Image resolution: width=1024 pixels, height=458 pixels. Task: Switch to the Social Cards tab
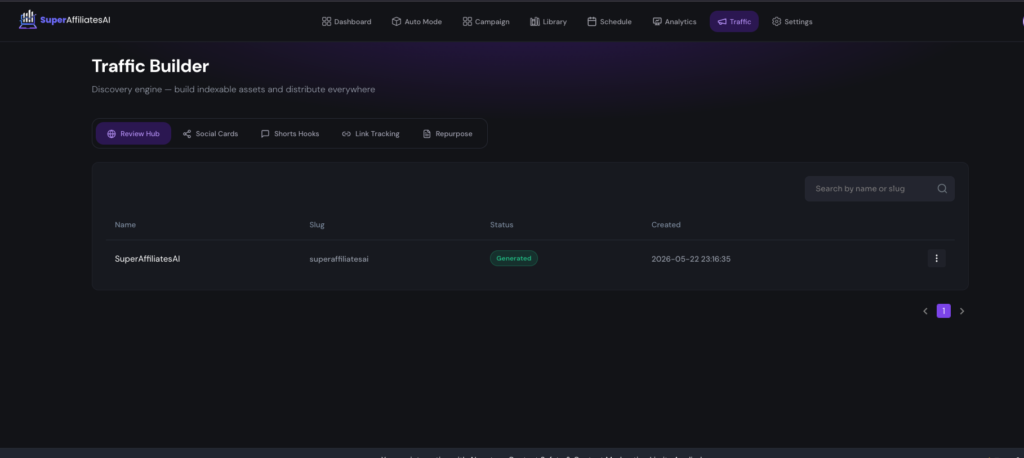pyautogui.click(x=210, y=133)
